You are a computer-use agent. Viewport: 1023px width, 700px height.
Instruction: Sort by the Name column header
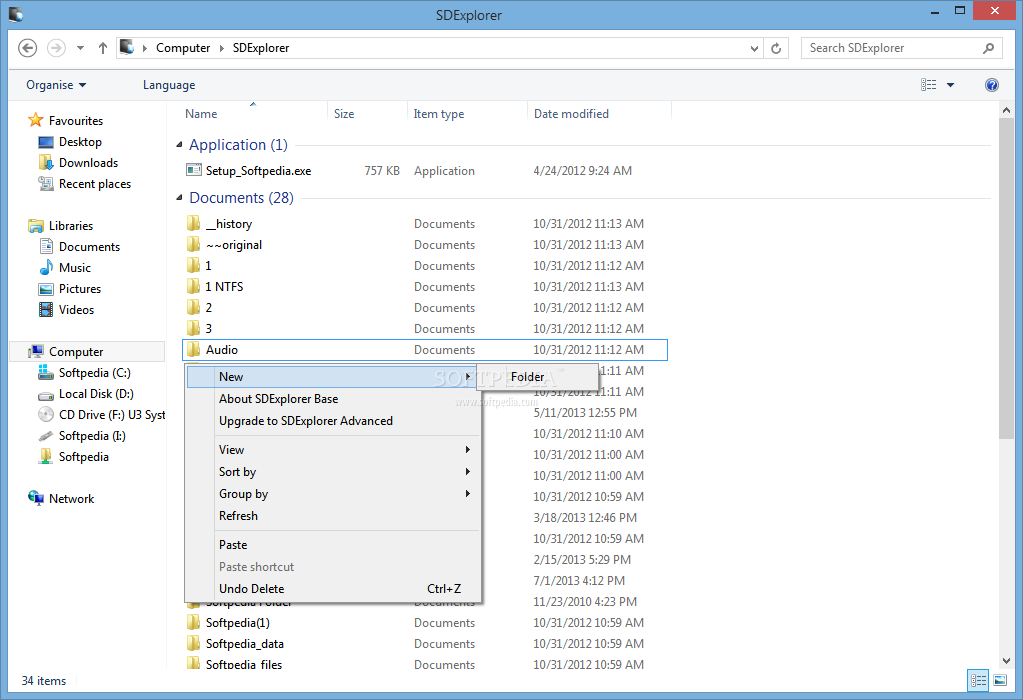click(x=201, y=114)
